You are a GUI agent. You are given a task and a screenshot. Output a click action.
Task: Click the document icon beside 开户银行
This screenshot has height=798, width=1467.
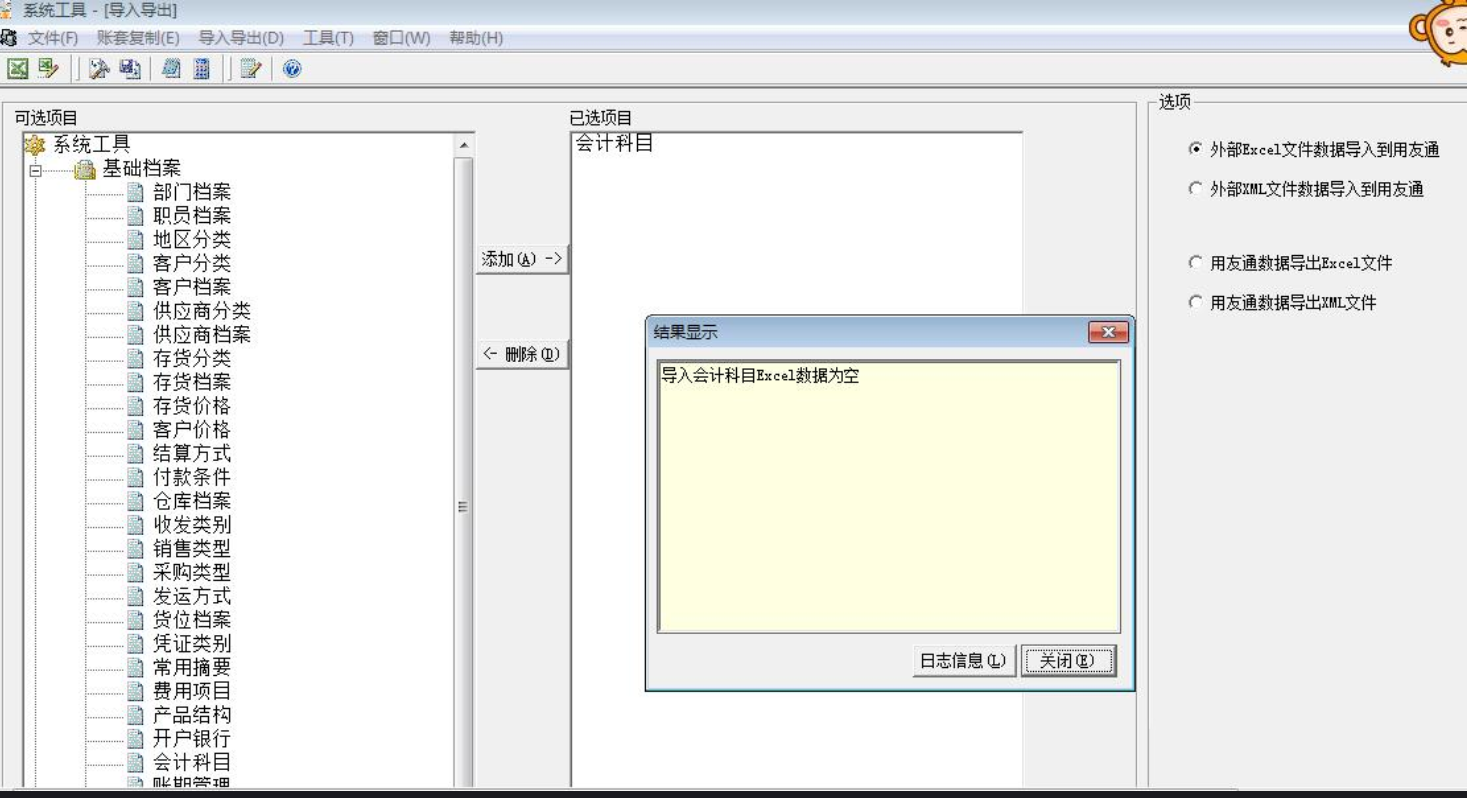click(x=136, y=739)
